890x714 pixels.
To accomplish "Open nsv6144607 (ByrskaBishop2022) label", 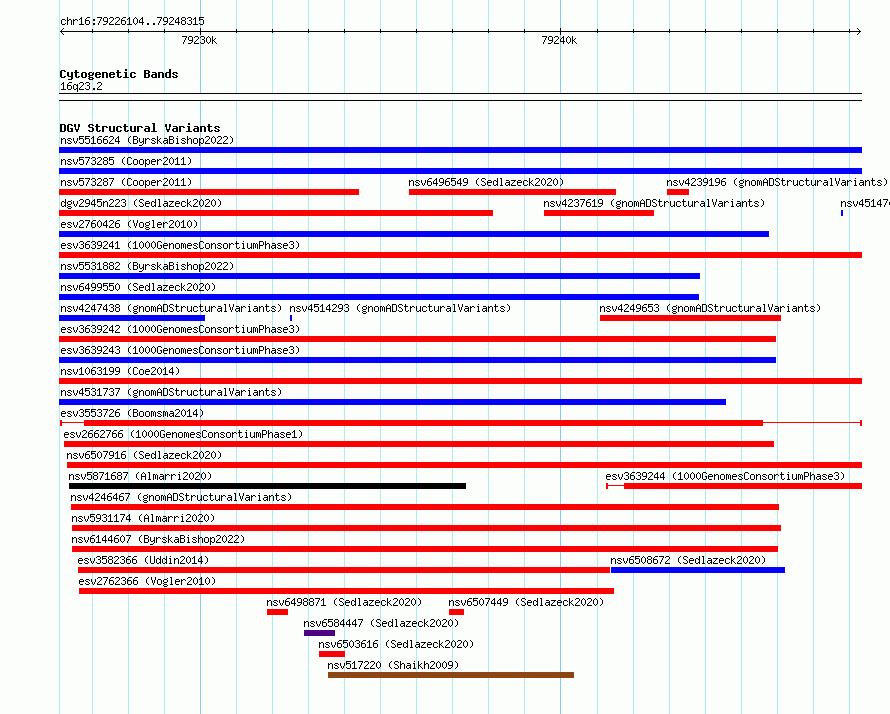I will [158, 539].
